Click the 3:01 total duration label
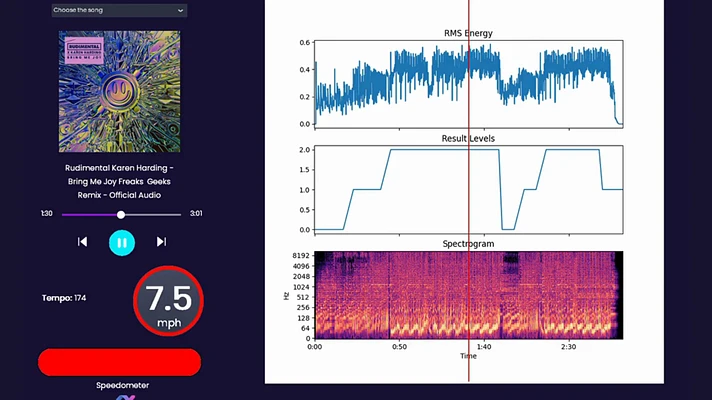 point(196,213)
